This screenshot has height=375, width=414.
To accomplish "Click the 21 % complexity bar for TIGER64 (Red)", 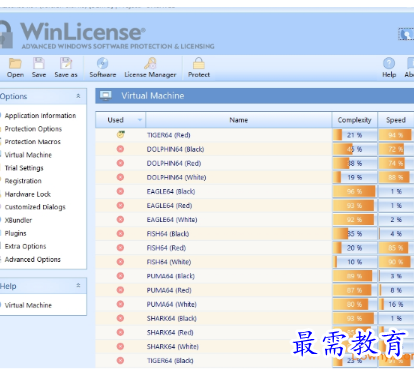I will point(354,135).
